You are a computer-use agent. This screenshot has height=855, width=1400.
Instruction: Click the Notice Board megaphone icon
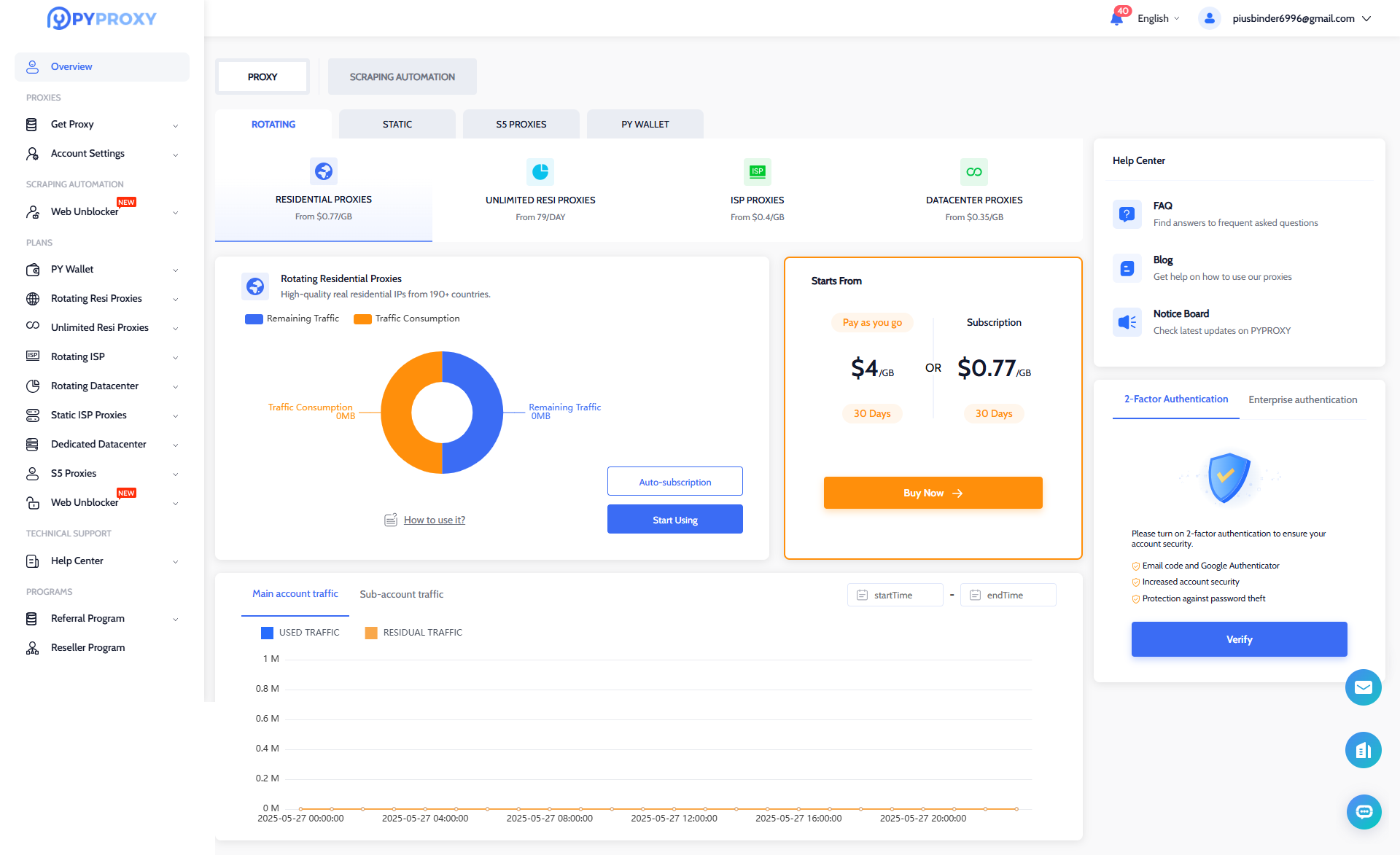click(1127, 322)
